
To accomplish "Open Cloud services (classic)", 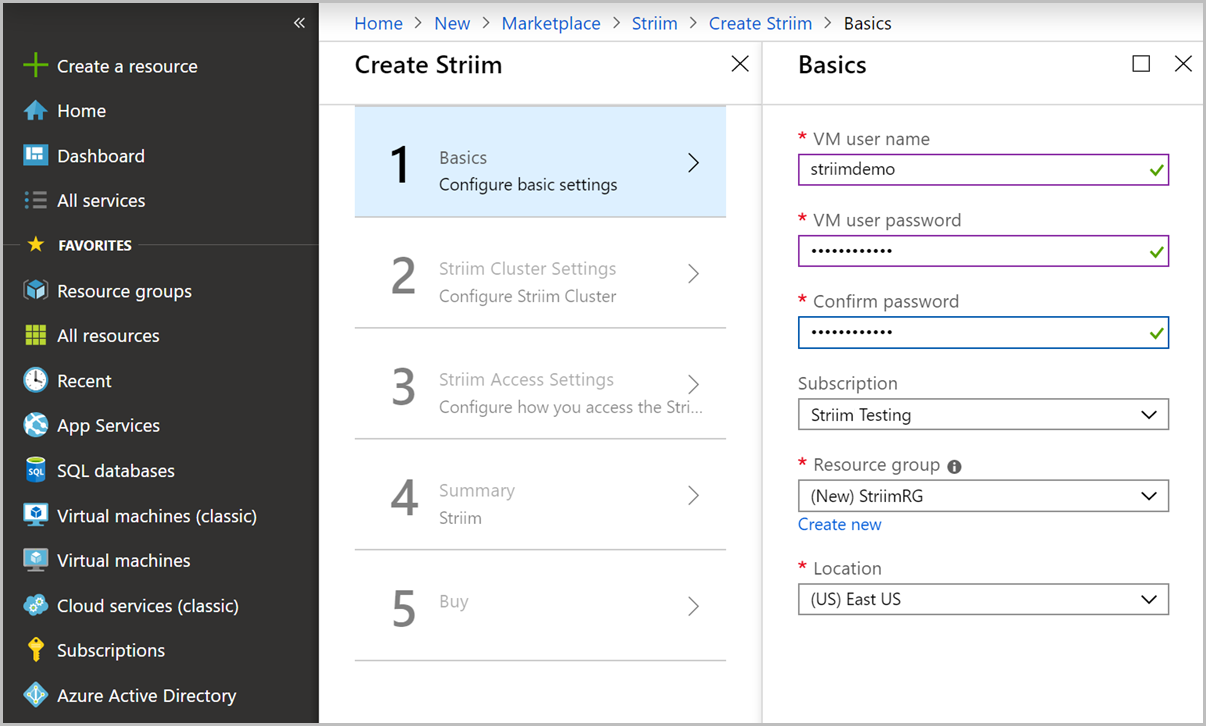I will click(34, 605).
